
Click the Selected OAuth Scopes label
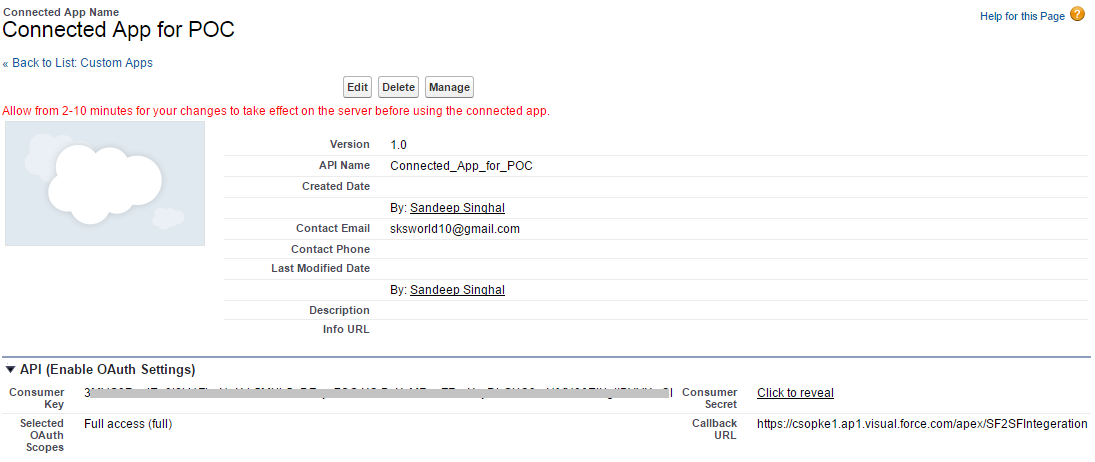pyautogui.click(x=42, y=435)
